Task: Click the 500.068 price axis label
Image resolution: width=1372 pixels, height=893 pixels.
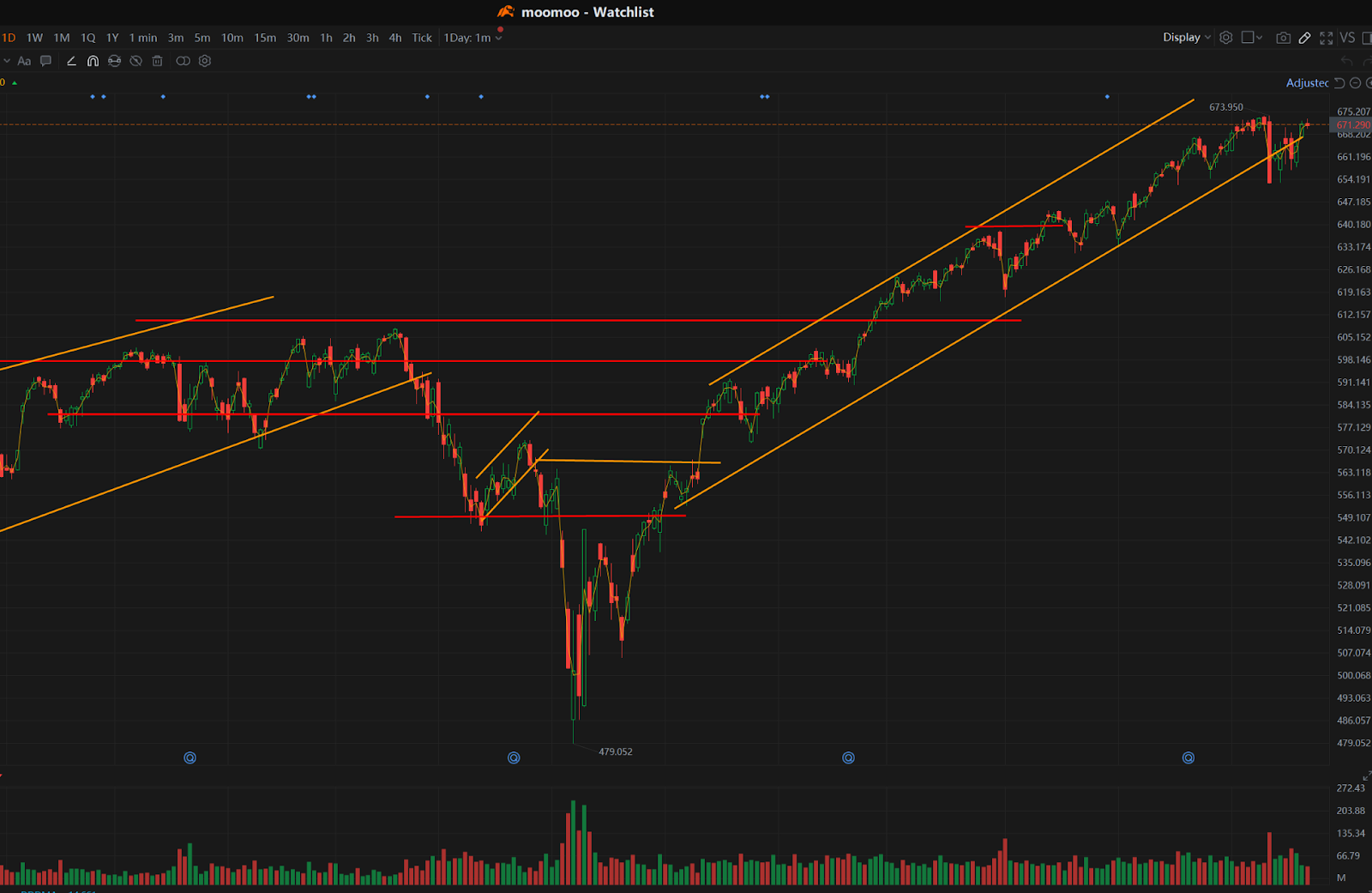Action: [1353, 676]
